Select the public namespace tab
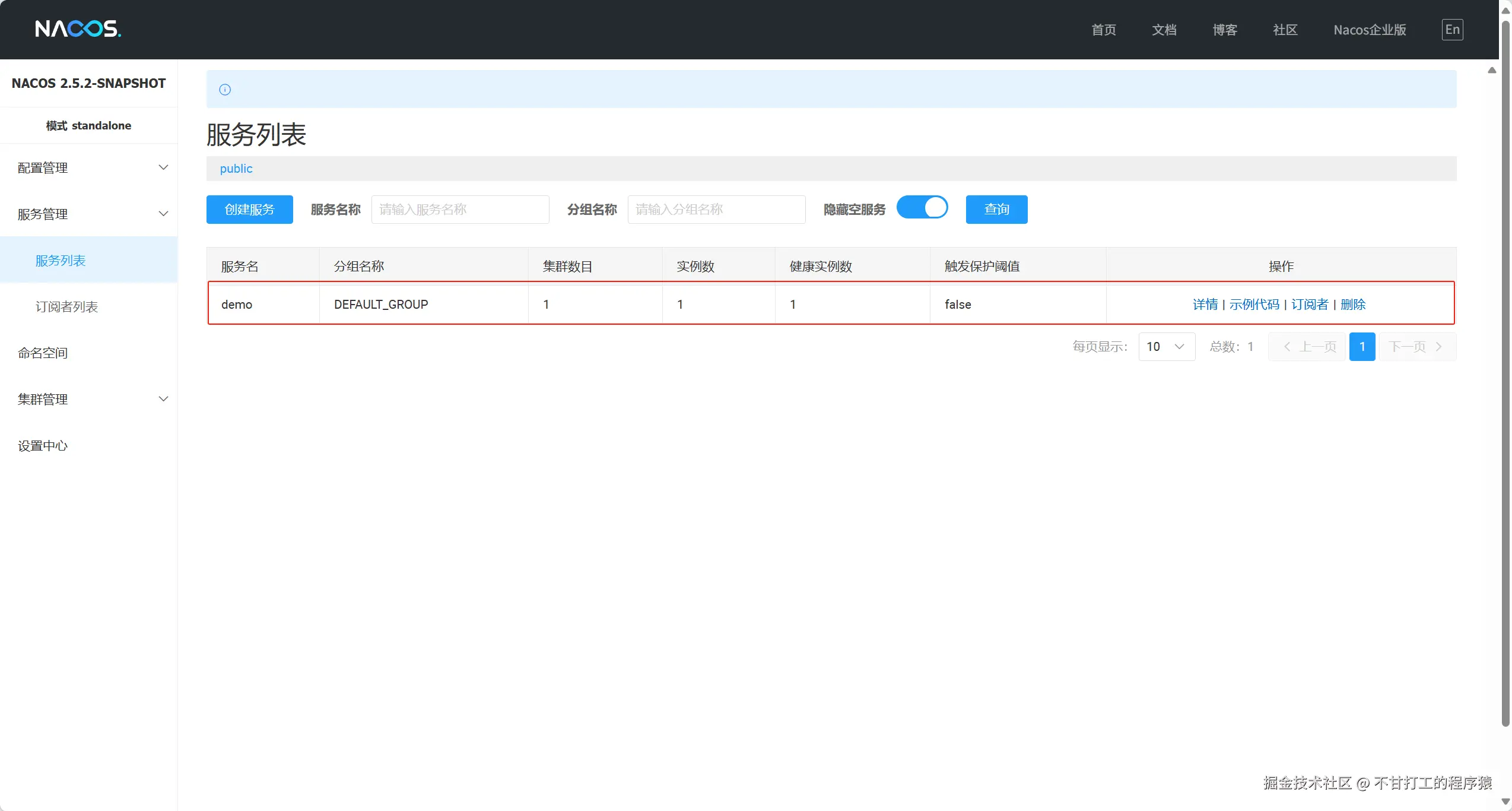This screenshot has width=1512, height=811. [x=236, y=169]
